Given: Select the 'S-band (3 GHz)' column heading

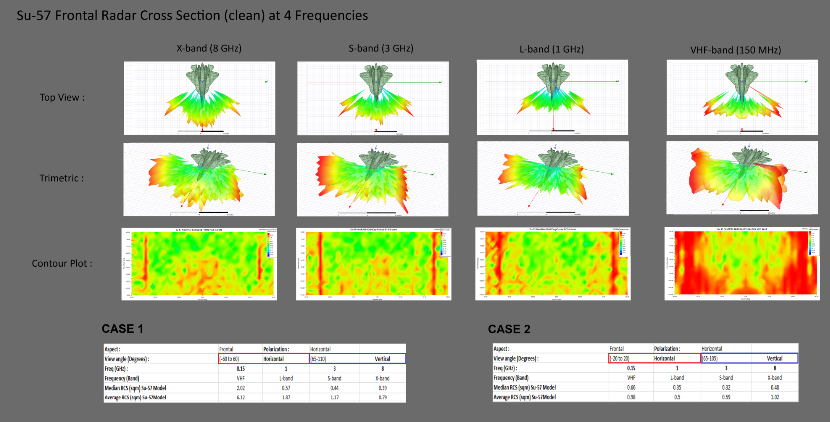Looking at the screenshot, I should pyautogui.click(x=381, y=48).
